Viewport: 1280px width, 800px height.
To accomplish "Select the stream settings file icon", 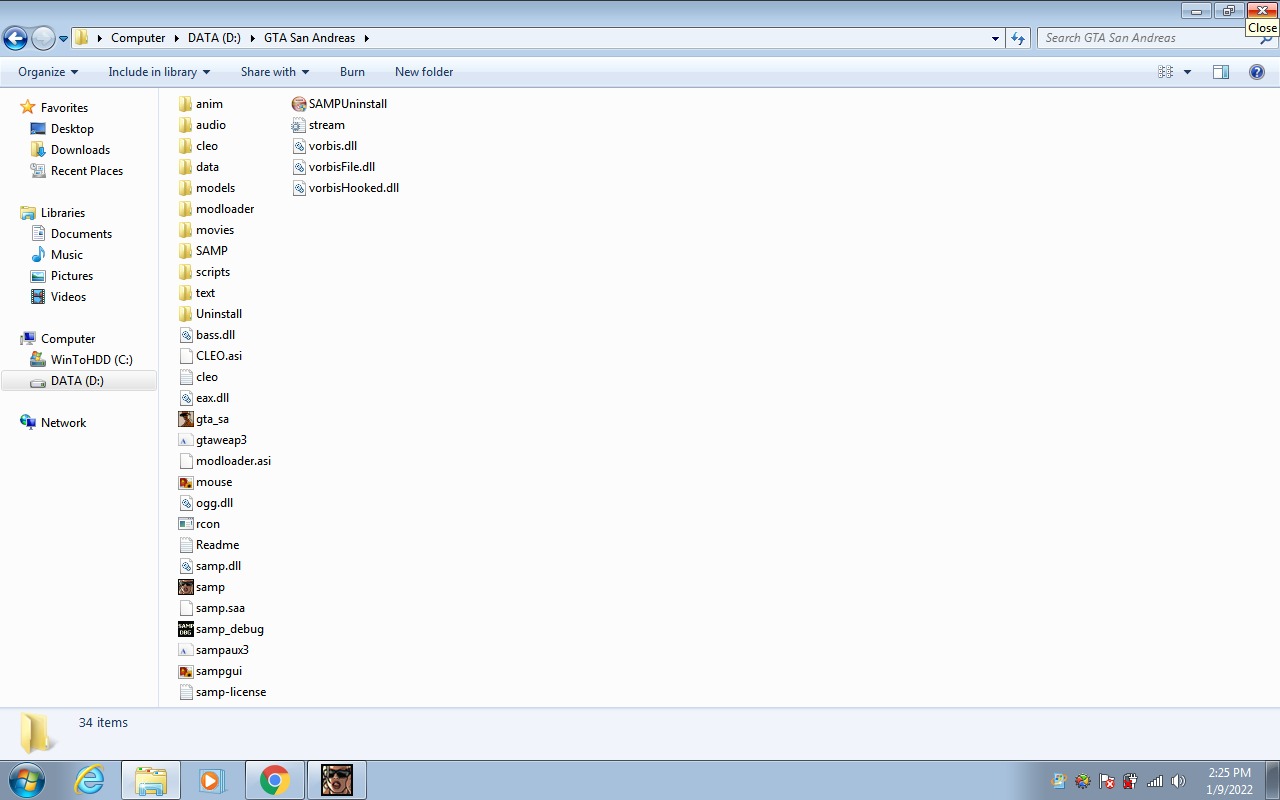I will point(298,125).
